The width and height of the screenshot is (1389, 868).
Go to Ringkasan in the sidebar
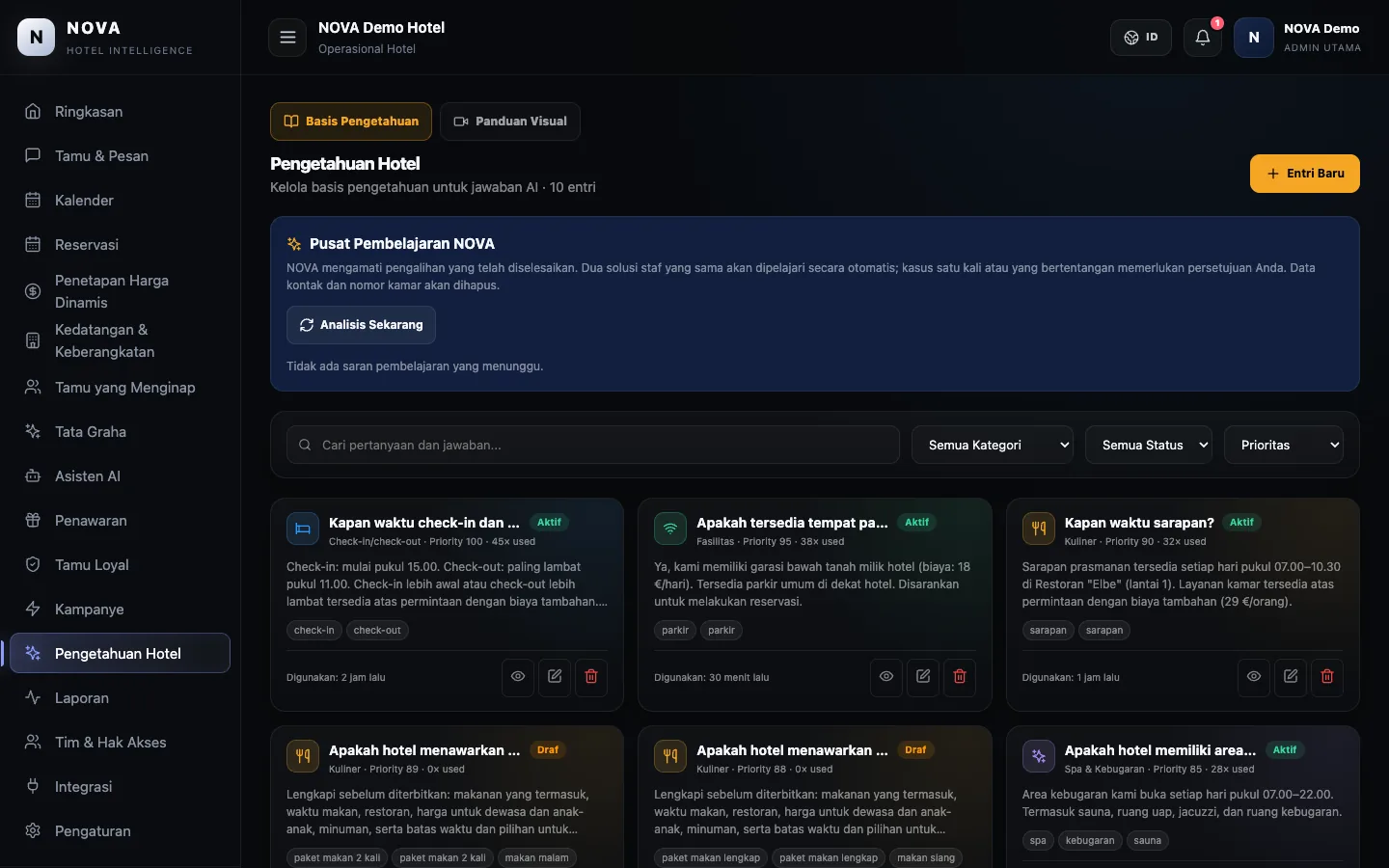(x=120, y=112)
